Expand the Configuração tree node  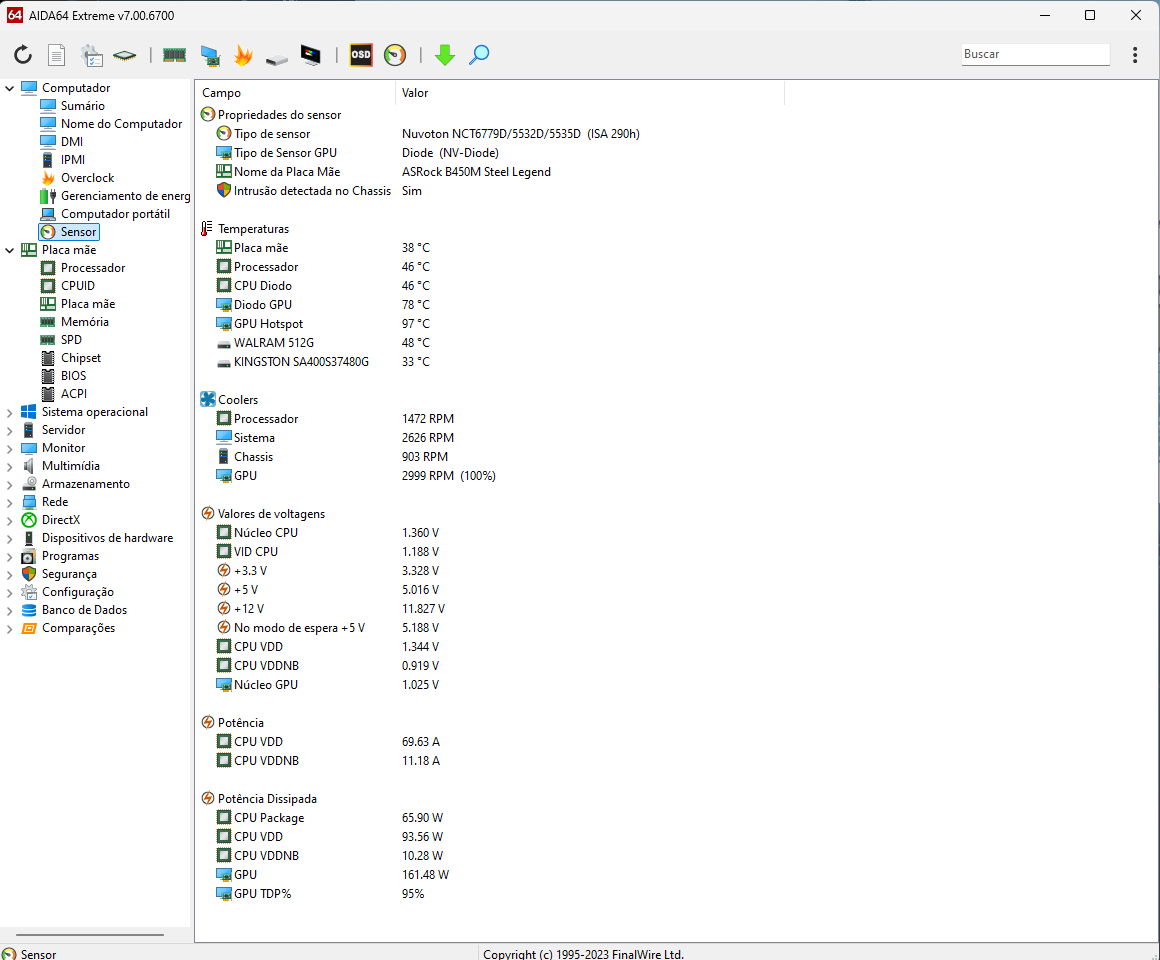tap(10, 592)
